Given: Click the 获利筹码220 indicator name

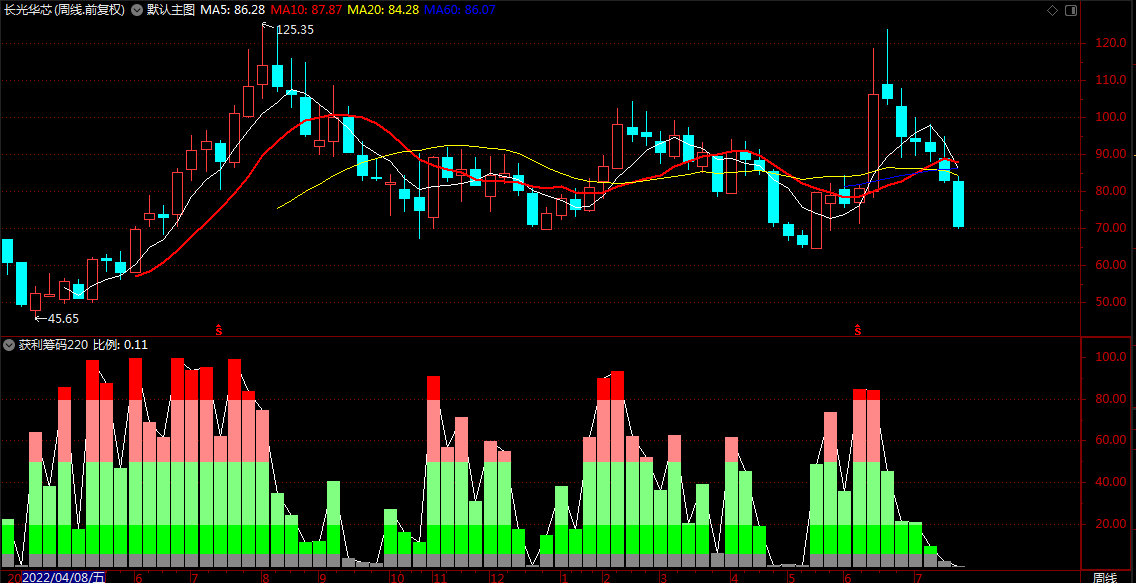Looking at the screenshot, I should (53, 345).
